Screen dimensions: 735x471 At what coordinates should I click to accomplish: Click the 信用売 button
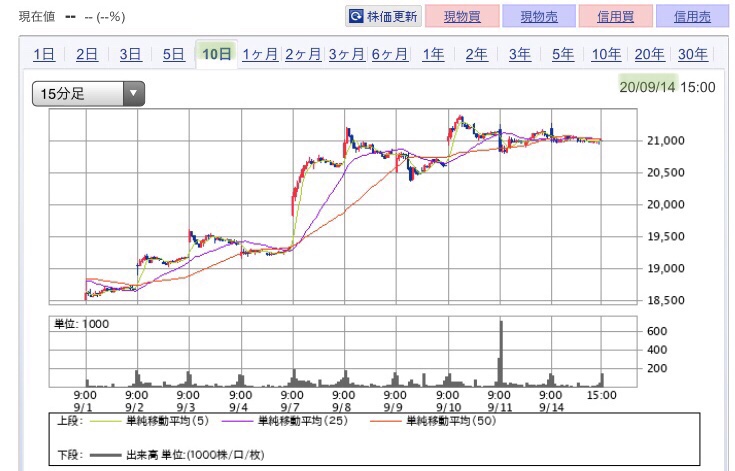692,16
